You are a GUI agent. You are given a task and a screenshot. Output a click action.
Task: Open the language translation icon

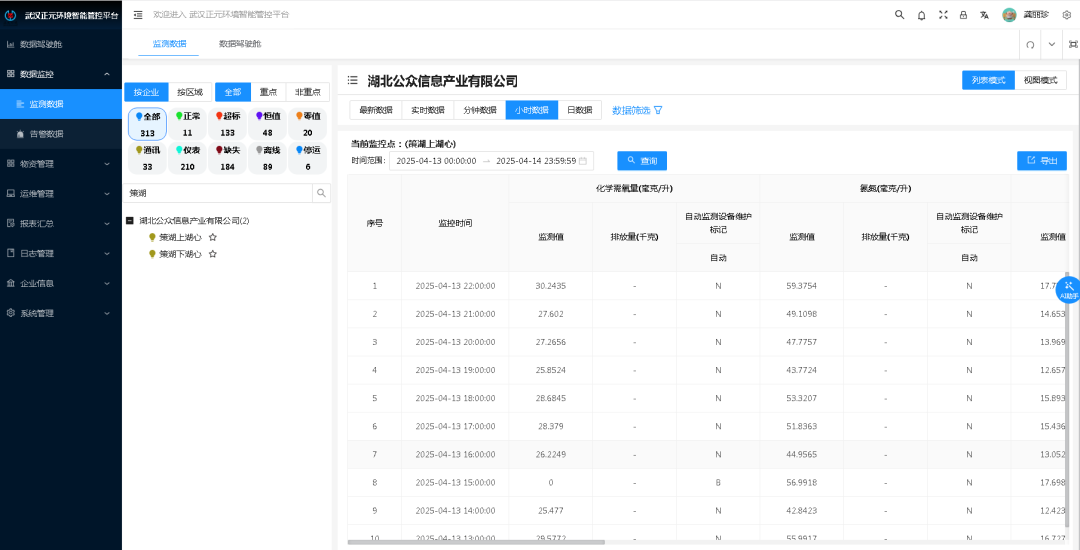tap(985, 15)
